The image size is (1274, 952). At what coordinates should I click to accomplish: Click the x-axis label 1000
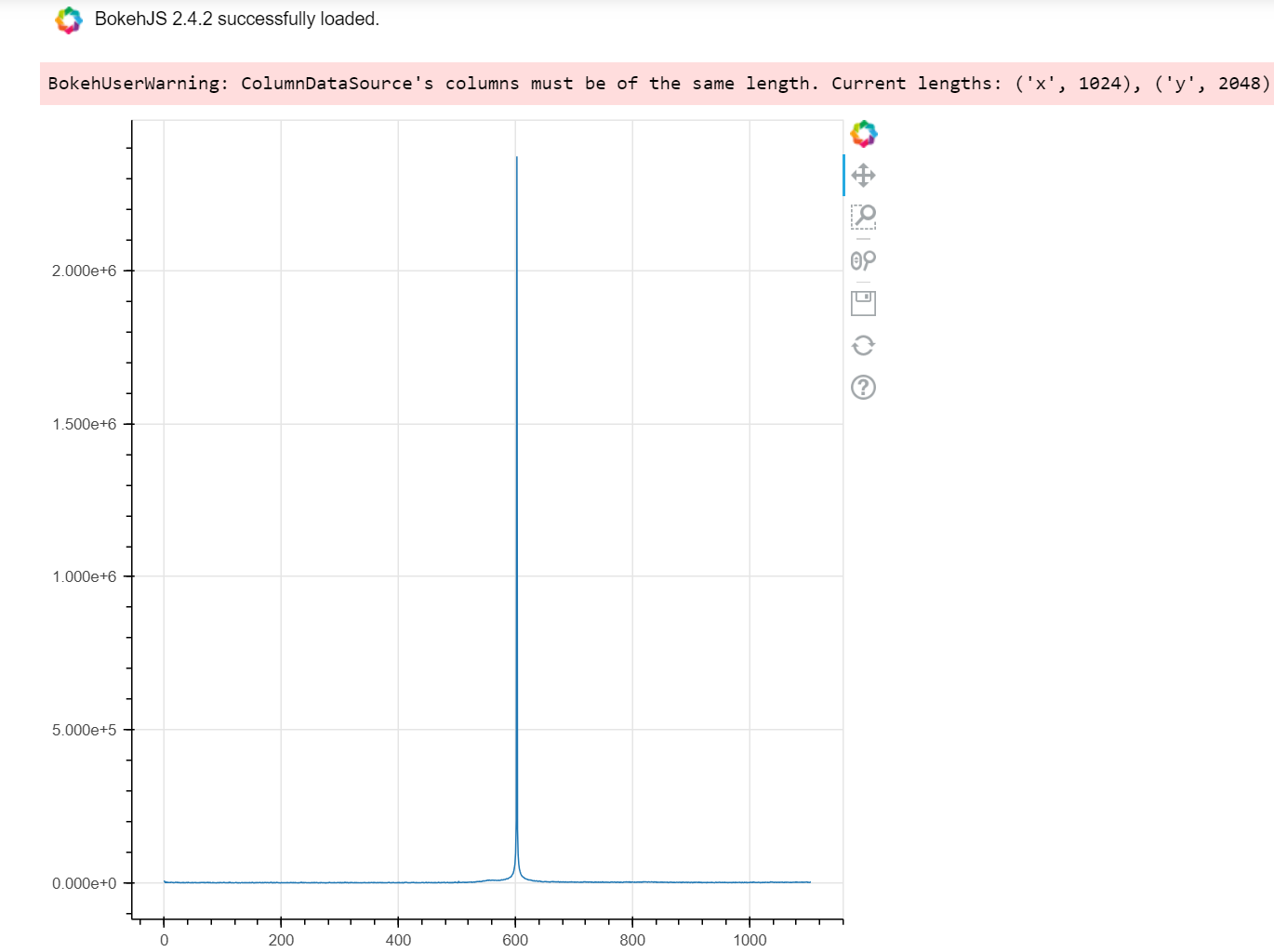click(x=750, y=940)
